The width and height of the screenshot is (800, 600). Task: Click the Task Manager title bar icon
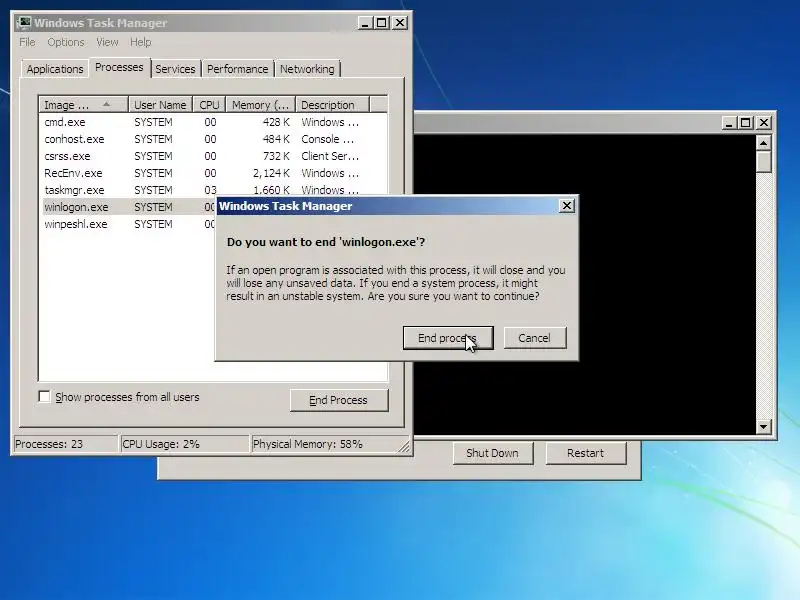pos(23,22)
